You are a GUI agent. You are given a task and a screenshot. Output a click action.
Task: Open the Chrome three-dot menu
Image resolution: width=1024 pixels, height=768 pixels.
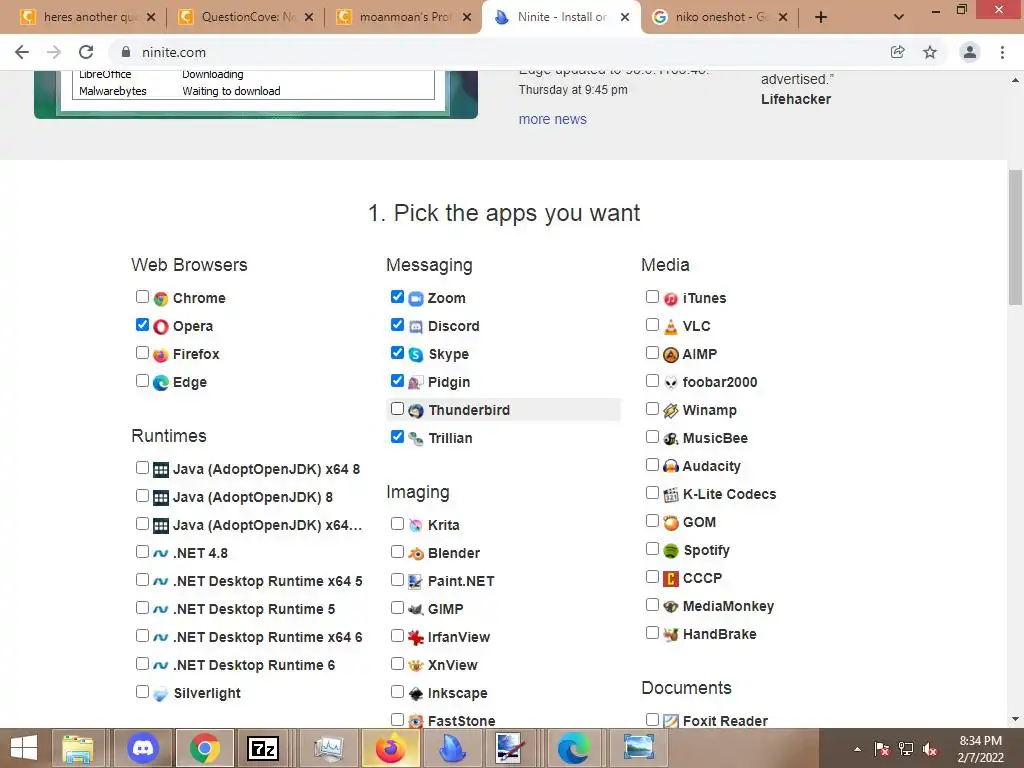tap(1002, 52)
